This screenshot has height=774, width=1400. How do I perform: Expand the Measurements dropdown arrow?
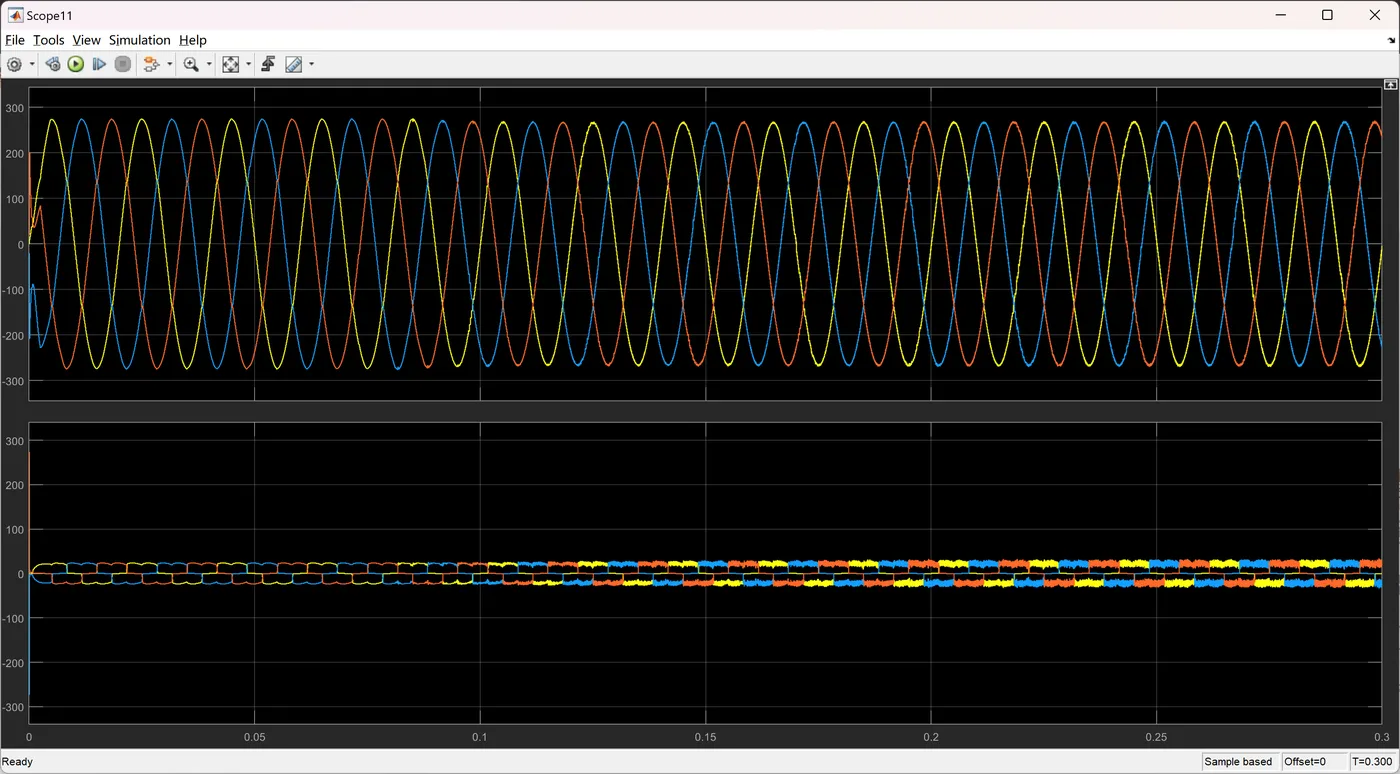(x=312, y=64)
